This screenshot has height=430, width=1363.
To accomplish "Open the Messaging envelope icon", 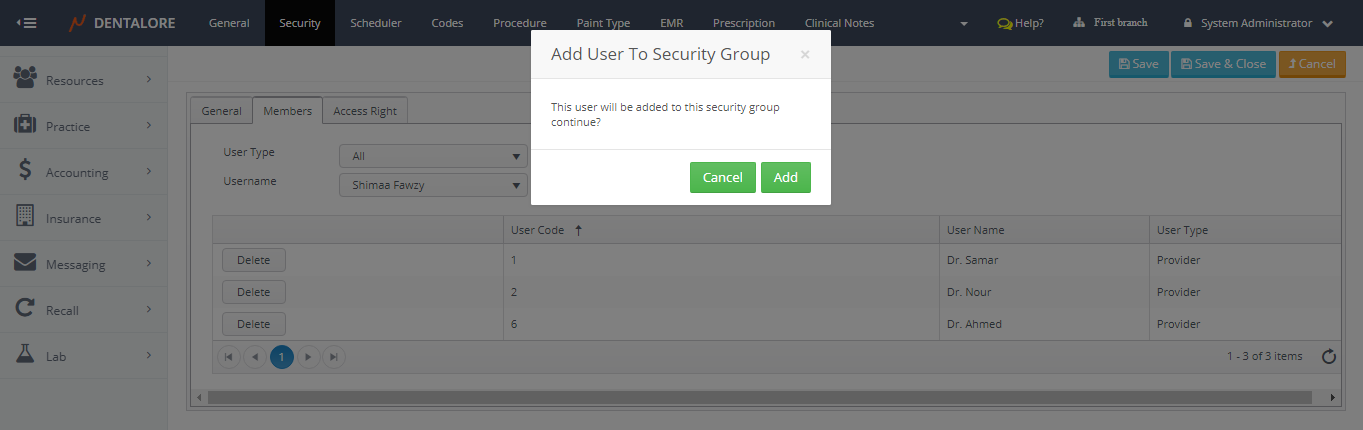I will coord(25,263).
